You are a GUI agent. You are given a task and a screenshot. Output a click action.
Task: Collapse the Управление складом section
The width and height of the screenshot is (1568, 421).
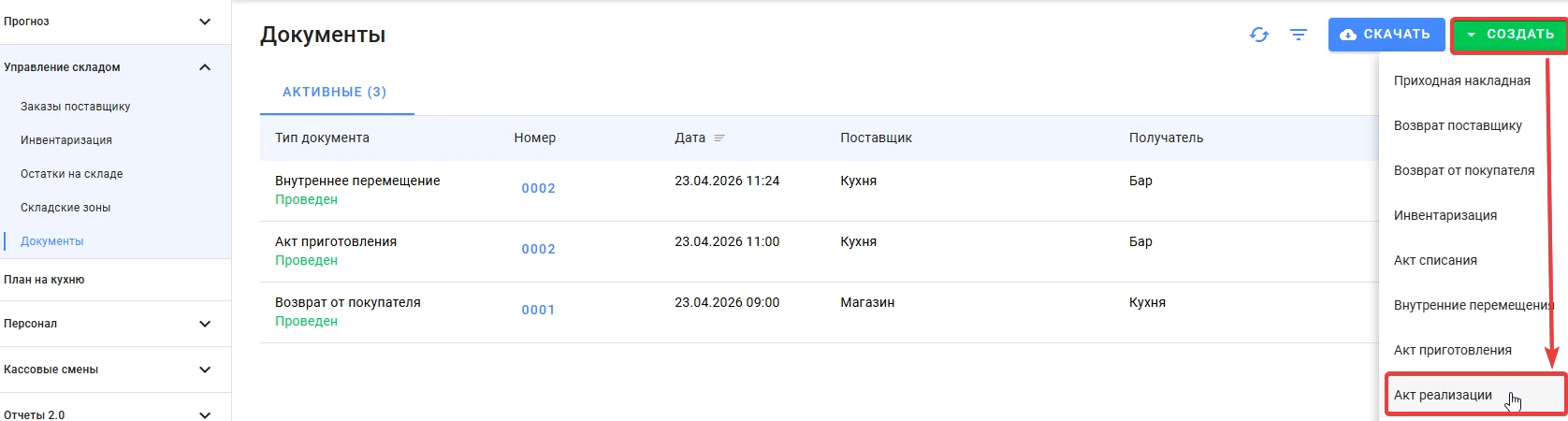[205, 67]
